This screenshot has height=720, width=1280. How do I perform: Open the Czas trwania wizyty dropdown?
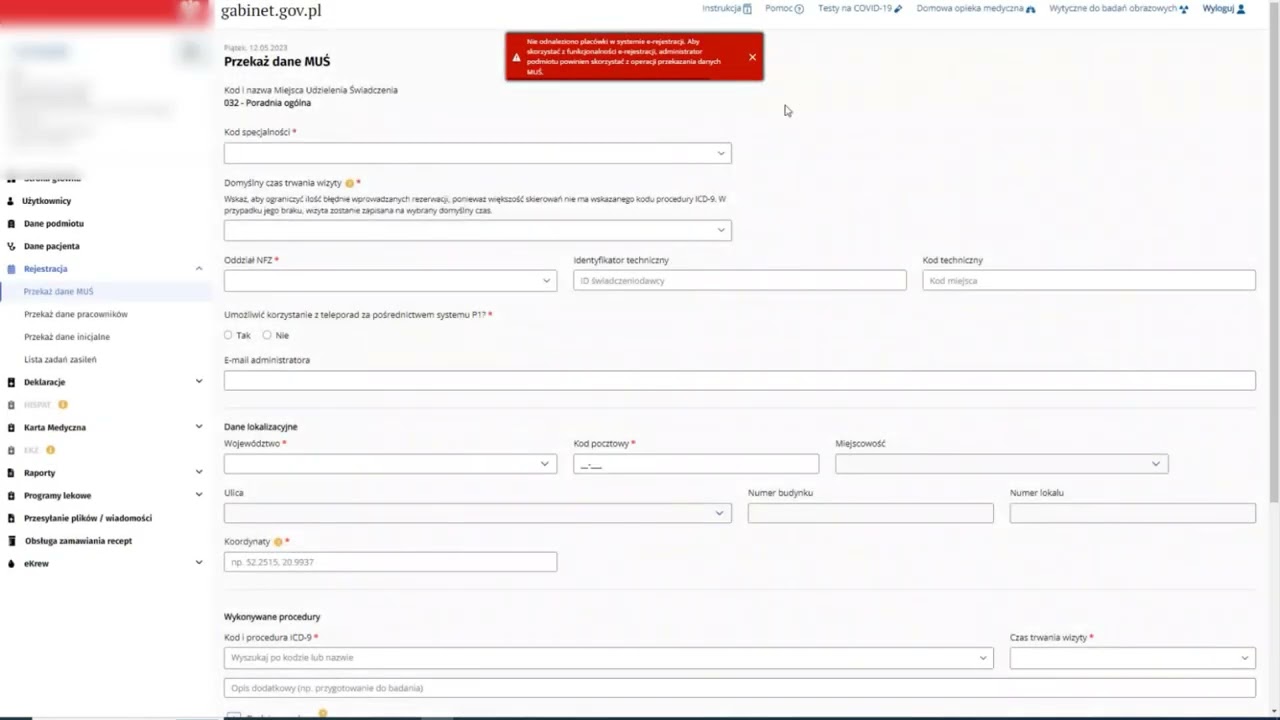[x=1132, y=658]
